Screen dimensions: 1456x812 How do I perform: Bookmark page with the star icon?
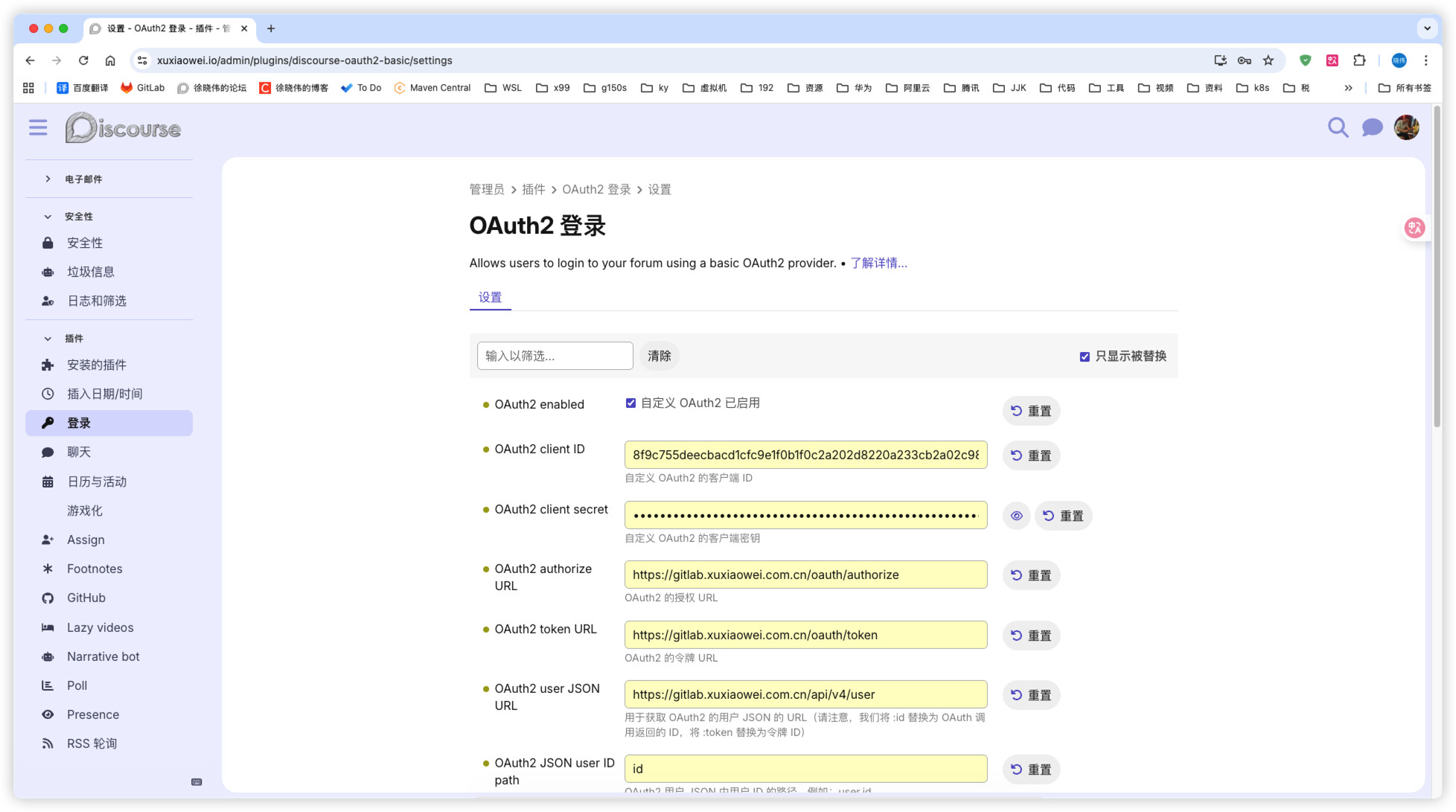(x=1268, y=60)
